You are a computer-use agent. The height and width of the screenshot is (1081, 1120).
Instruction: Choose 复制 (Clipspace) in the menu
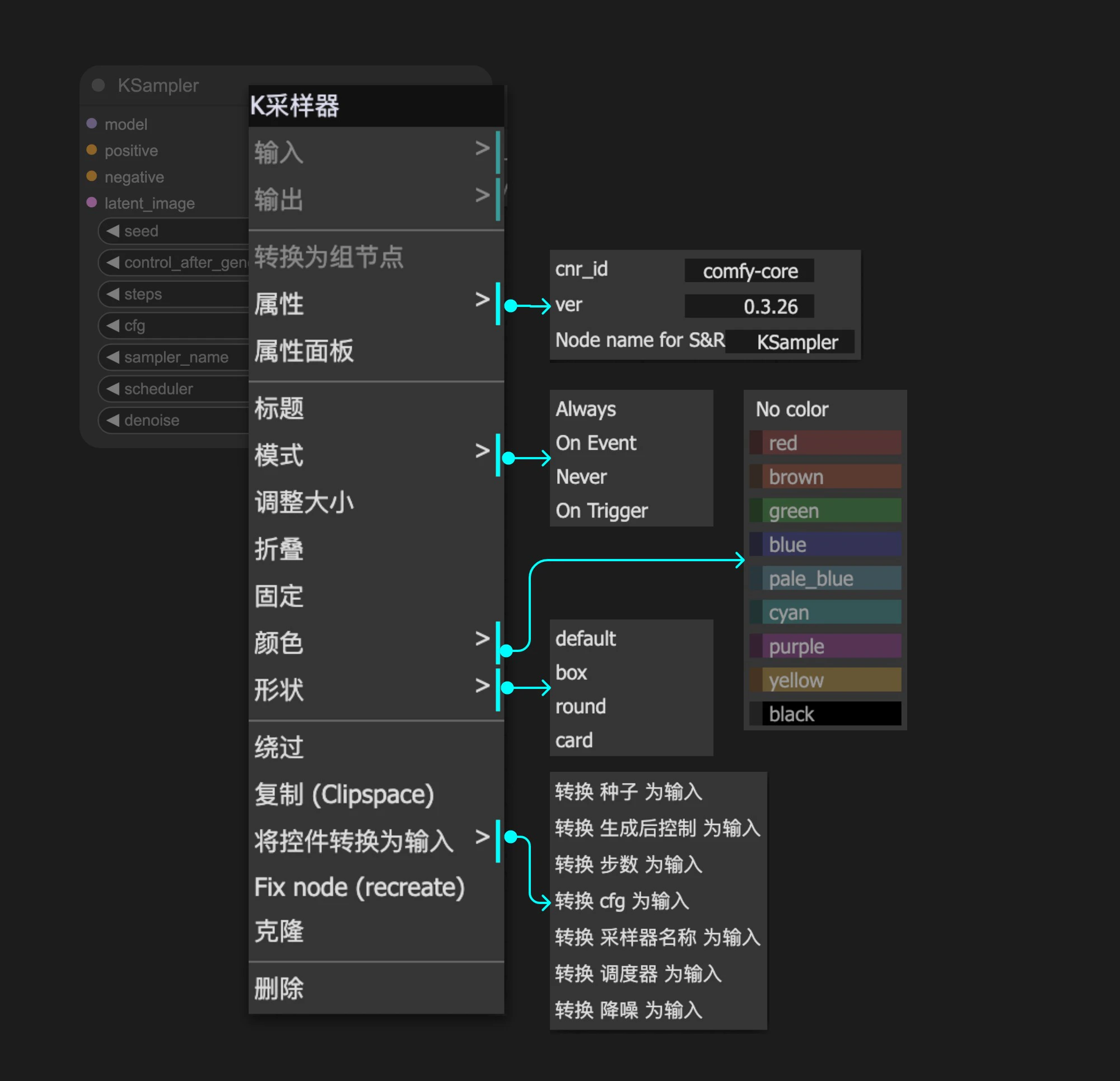coord(344,794)
